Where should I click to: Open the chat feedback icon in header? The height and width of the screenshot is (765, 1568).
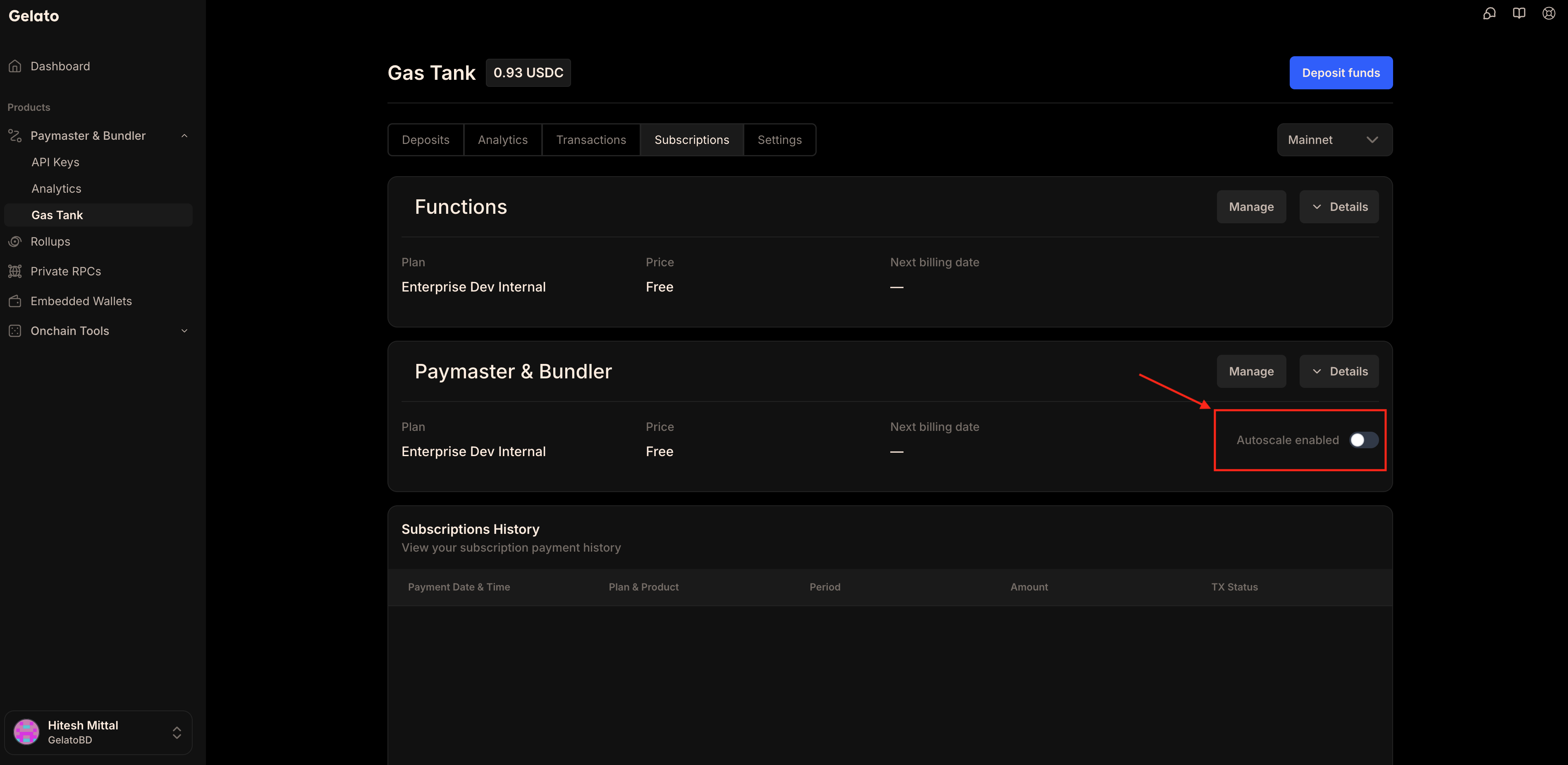click(x=1489, y=13)
